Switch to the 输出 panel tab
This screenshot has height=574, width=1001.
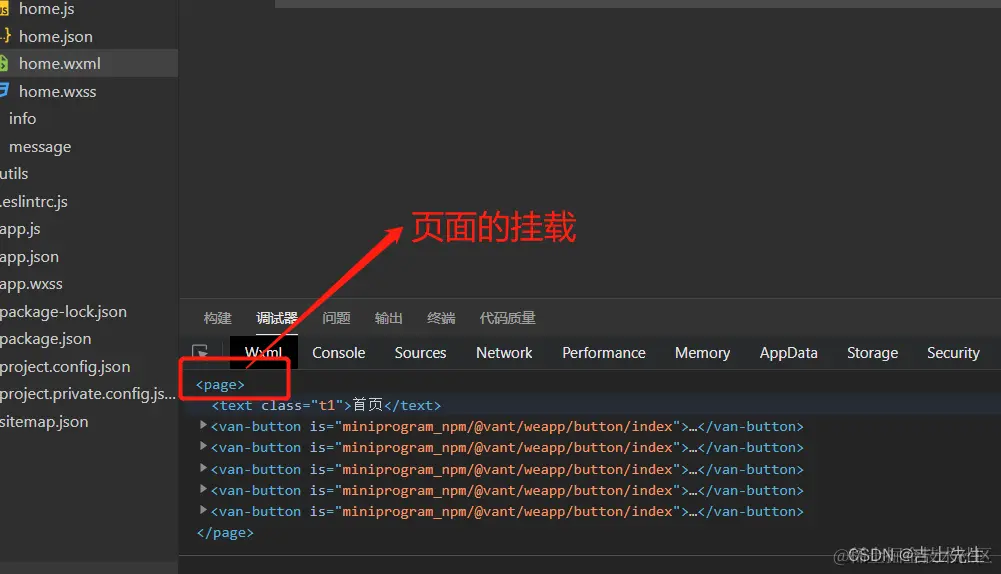[388, 318]
